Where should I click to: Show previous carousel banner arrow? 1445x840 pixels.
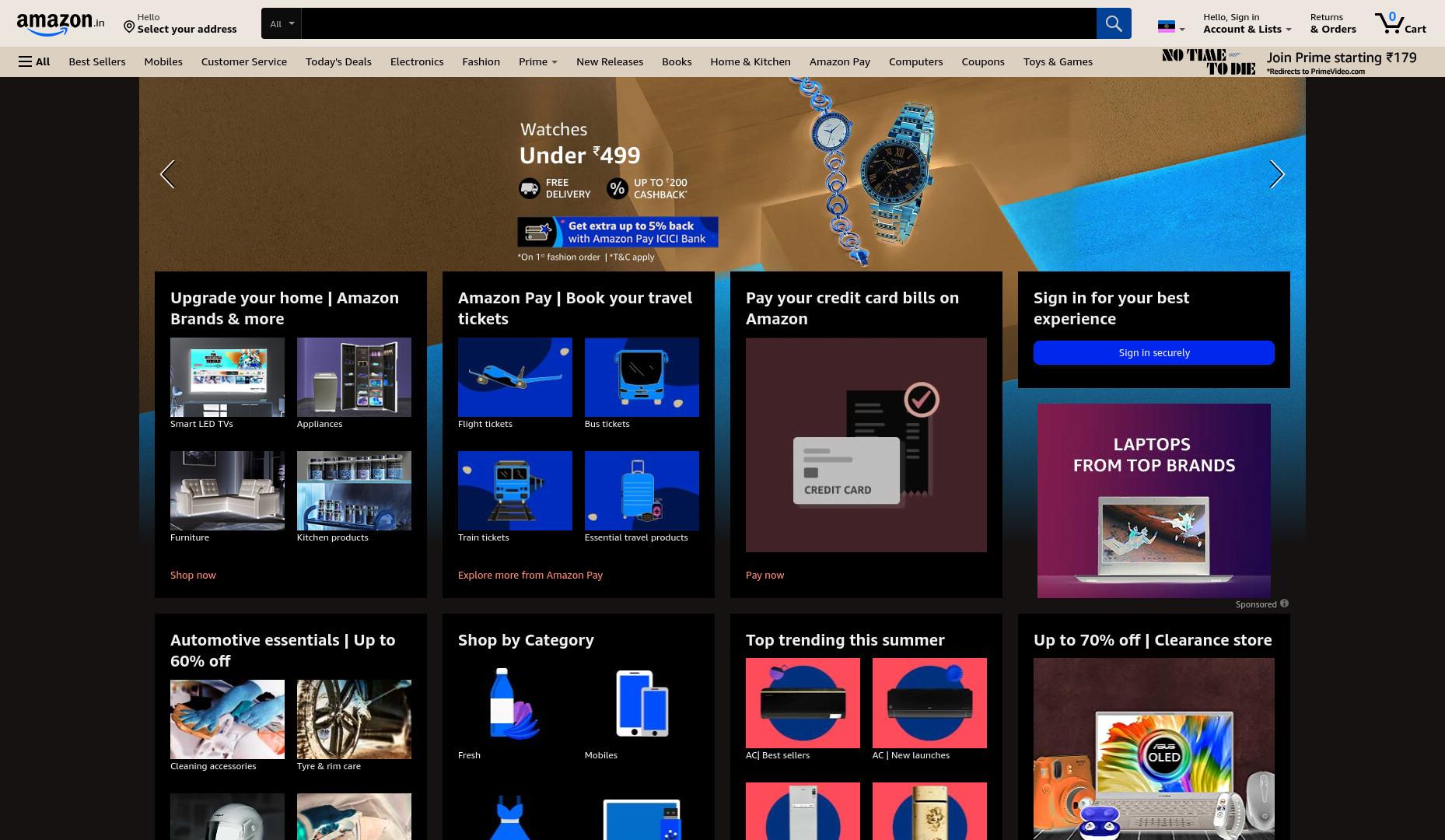[x=167, y=173]
